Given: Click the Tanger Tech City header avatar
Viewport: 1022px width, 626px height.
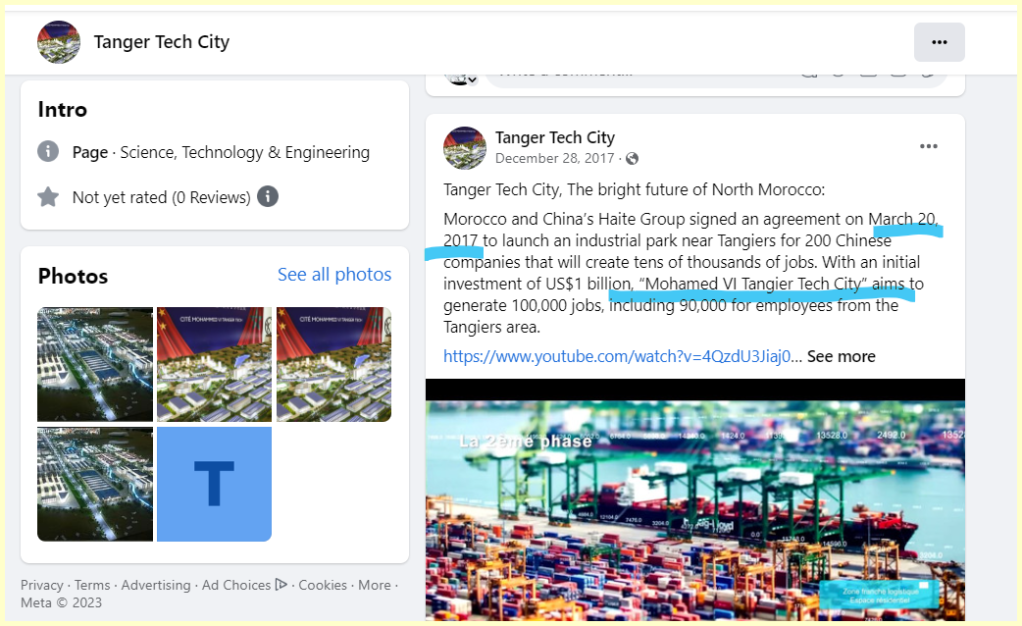Looking at the screenshot, I should pyautogui.click(x=58, y=42).
